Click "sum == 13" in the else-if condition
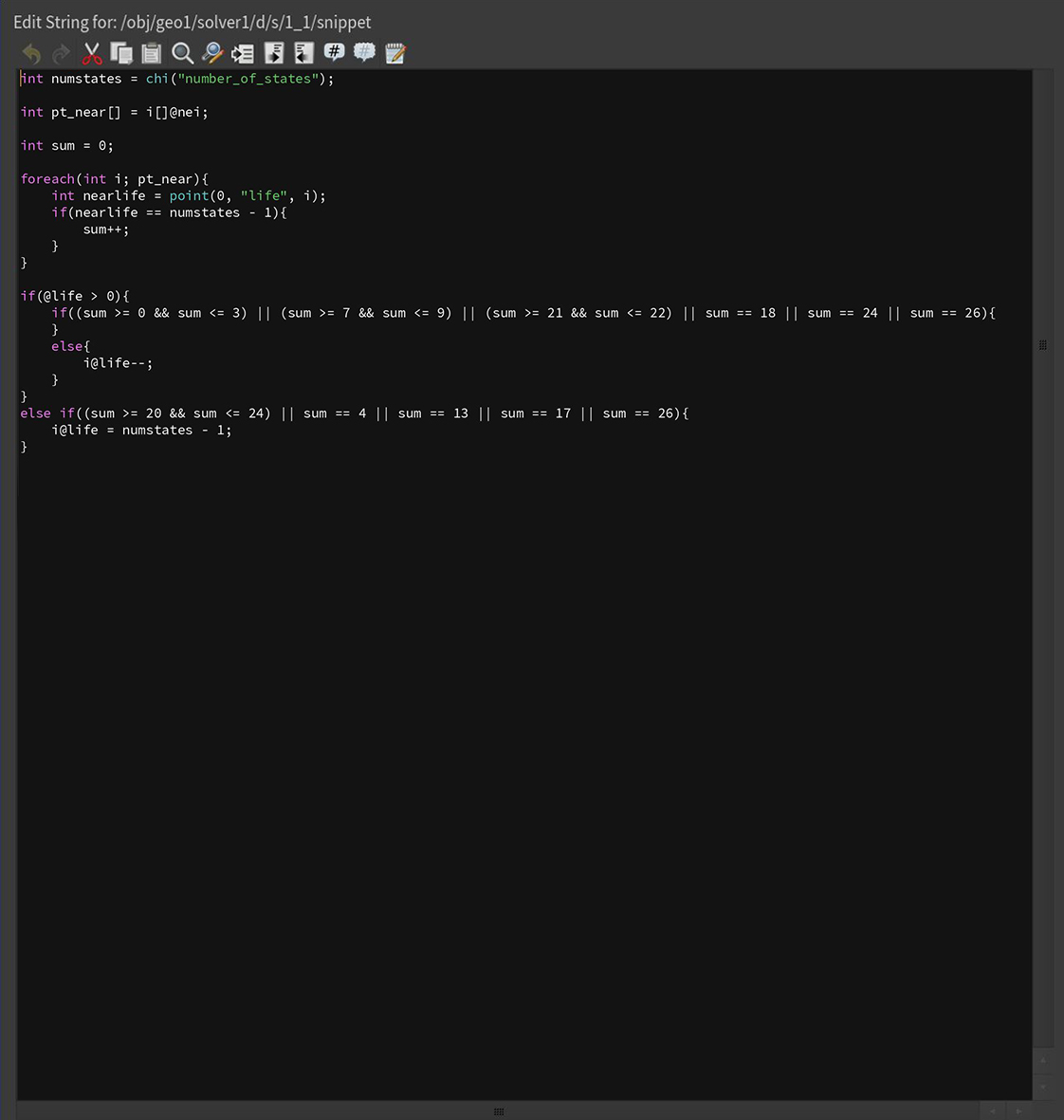The height and width of the screenshot is (1120, 1064). click(x=432, y=413)
